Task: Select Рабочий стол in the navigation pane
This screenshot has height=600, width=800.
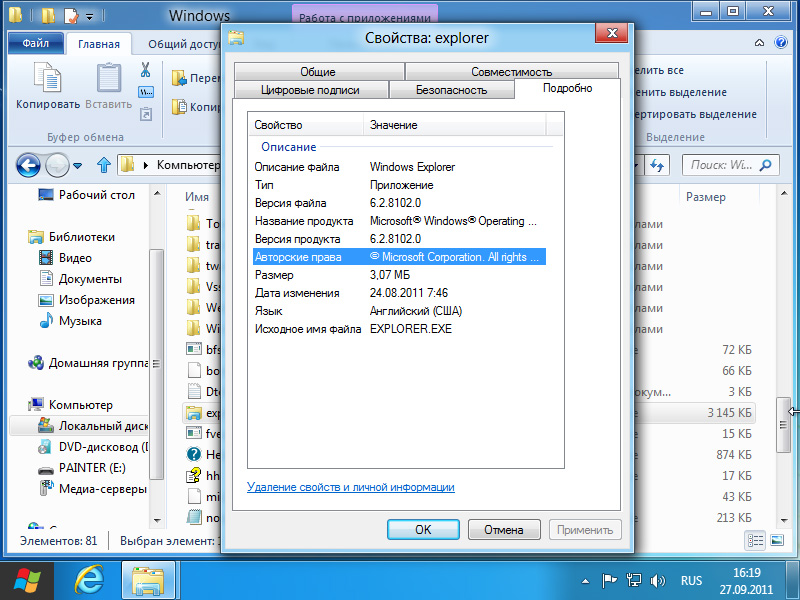Action: [x=87, y=195]
